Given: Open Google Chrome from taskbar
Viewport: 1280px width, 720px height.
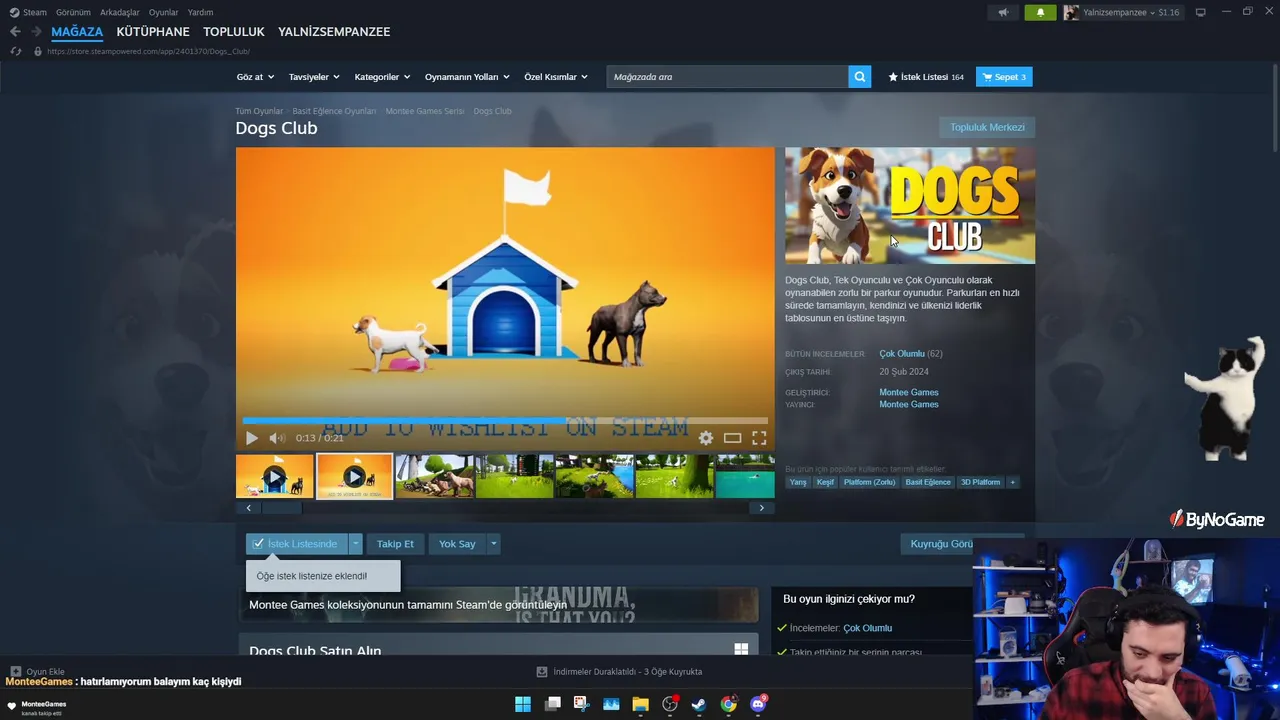Looking at the screenshot, I should [728, 704].
